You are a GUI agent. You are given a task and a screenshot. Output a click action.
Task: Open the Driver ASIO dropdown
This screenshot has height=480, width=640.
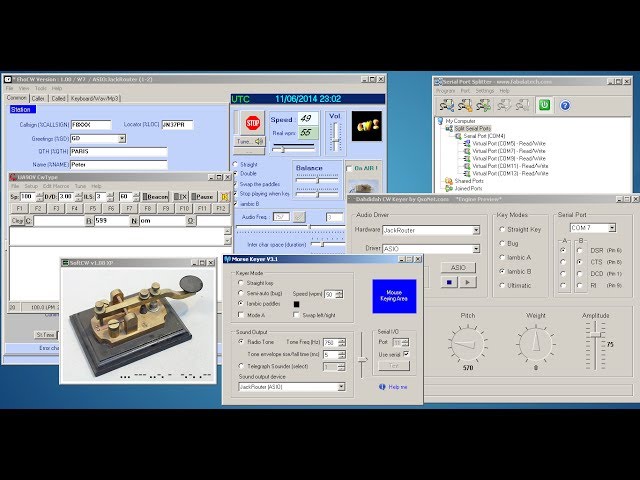pyautogui.click(x=476, y=249)
